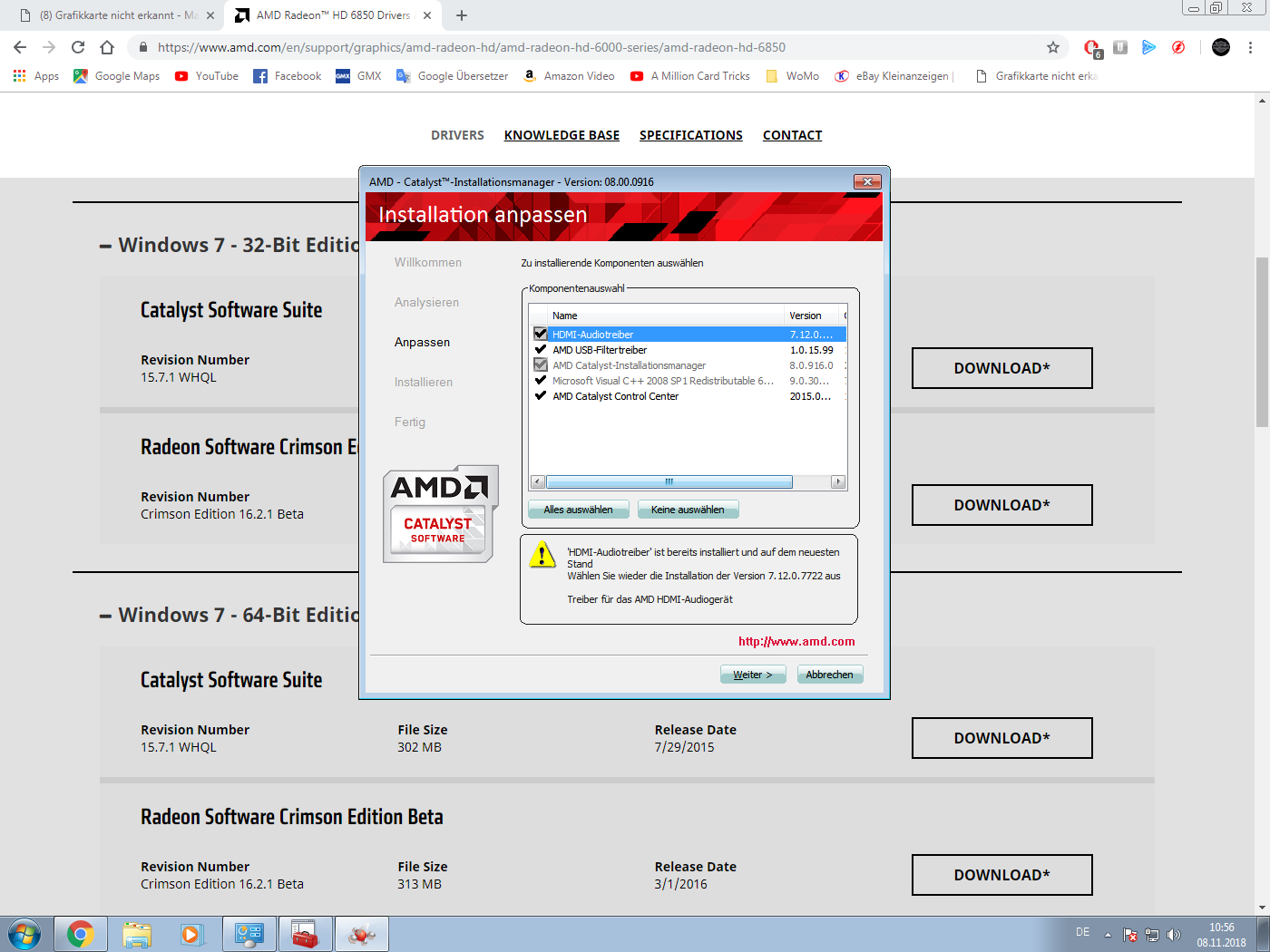Click the Weiter > button
The height and width of the screenshot is (952, 1270).
752,675
